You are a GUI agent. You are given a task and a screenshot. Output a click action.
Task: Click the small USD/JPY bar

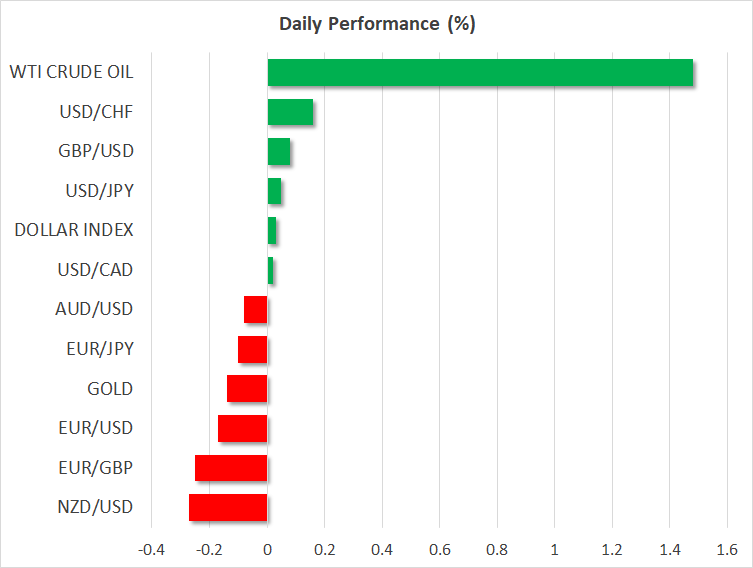pyautogui.click(x=274, y=191)
